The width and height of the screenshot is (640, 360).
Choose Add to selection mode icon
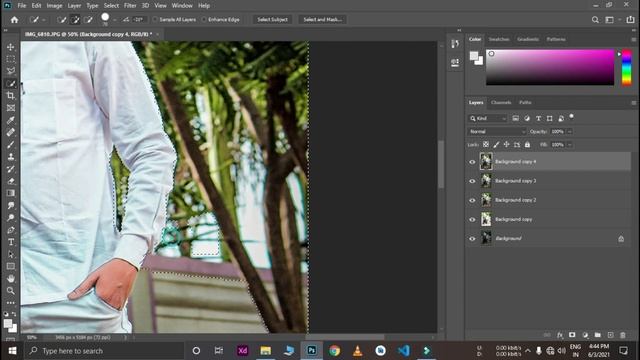(x=75, y=20)
